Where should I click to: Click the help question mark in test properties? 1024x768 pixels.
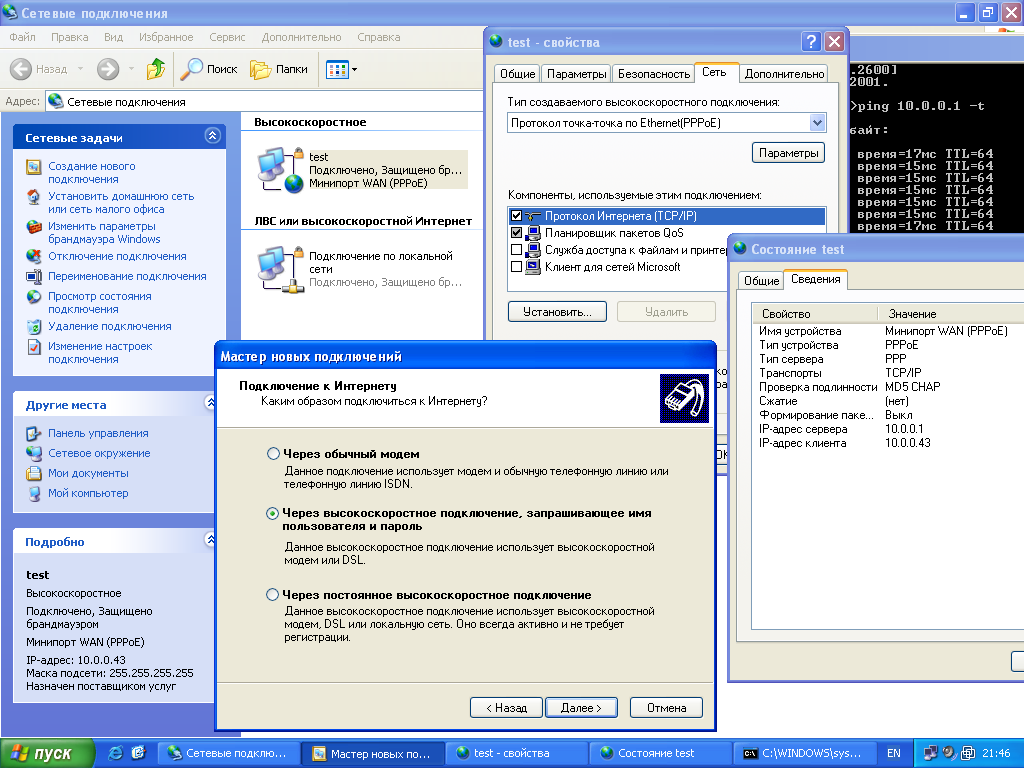point(810,42)
